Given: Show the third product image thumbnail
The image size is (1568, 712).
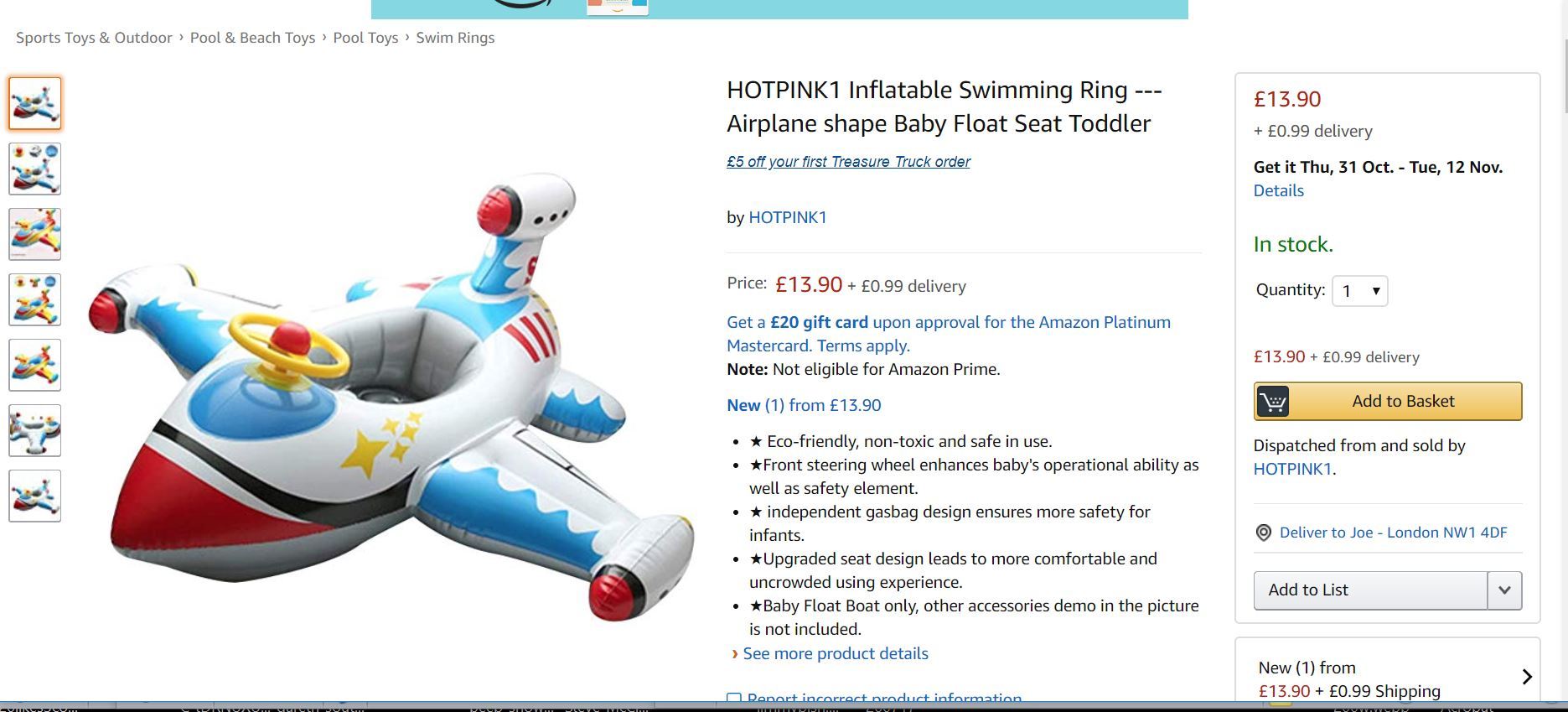Looking at the screenshot, I should coord(35,234).
